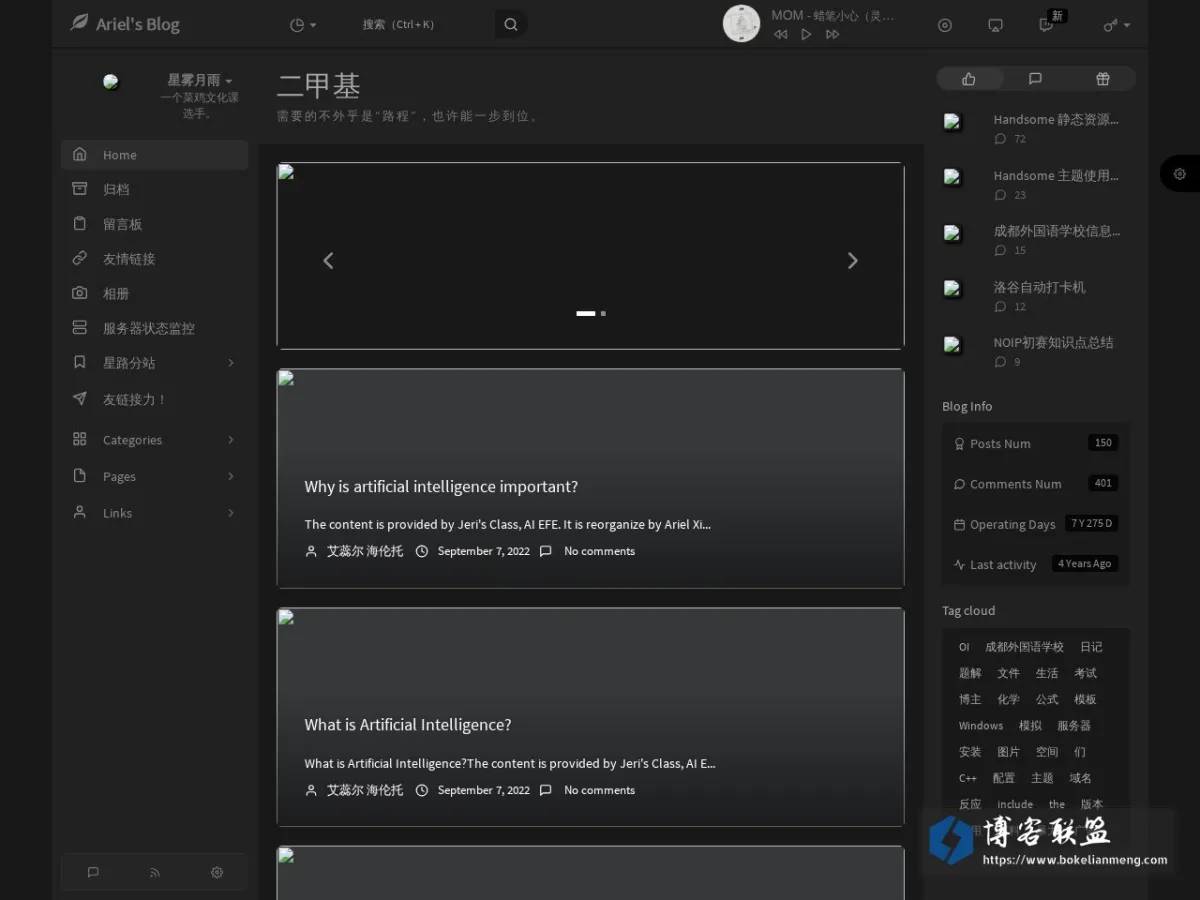Click the 日记 tag
Viewport: 1200px width, 900px height.
(x=1091, y=647)
